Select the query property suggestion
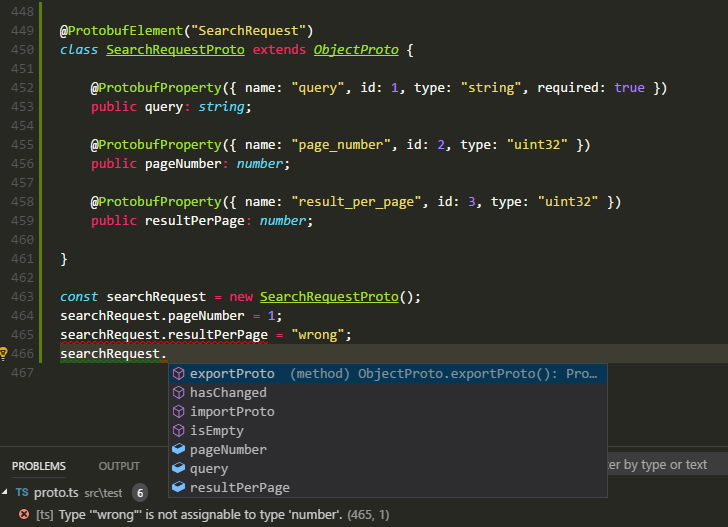The height and width of the screenshot is (527, 728). pyautogui.click(x=388, y=469)
